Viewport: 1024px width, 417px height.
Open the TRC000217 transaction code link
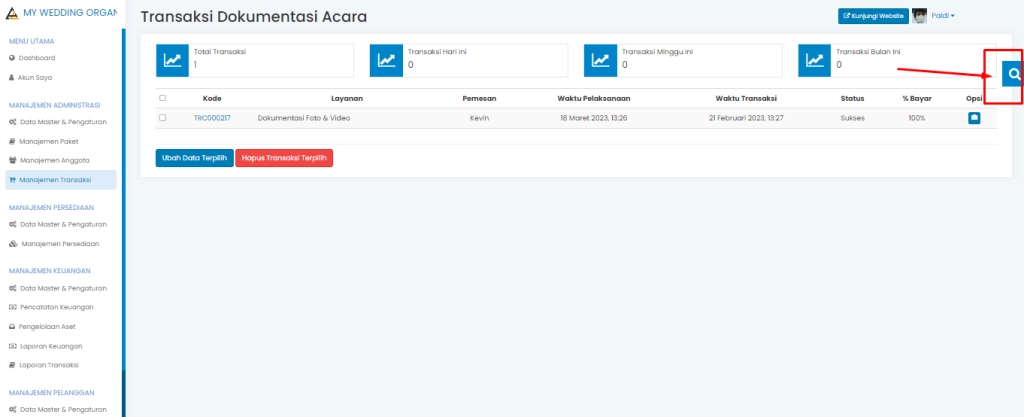click(212, 118)
